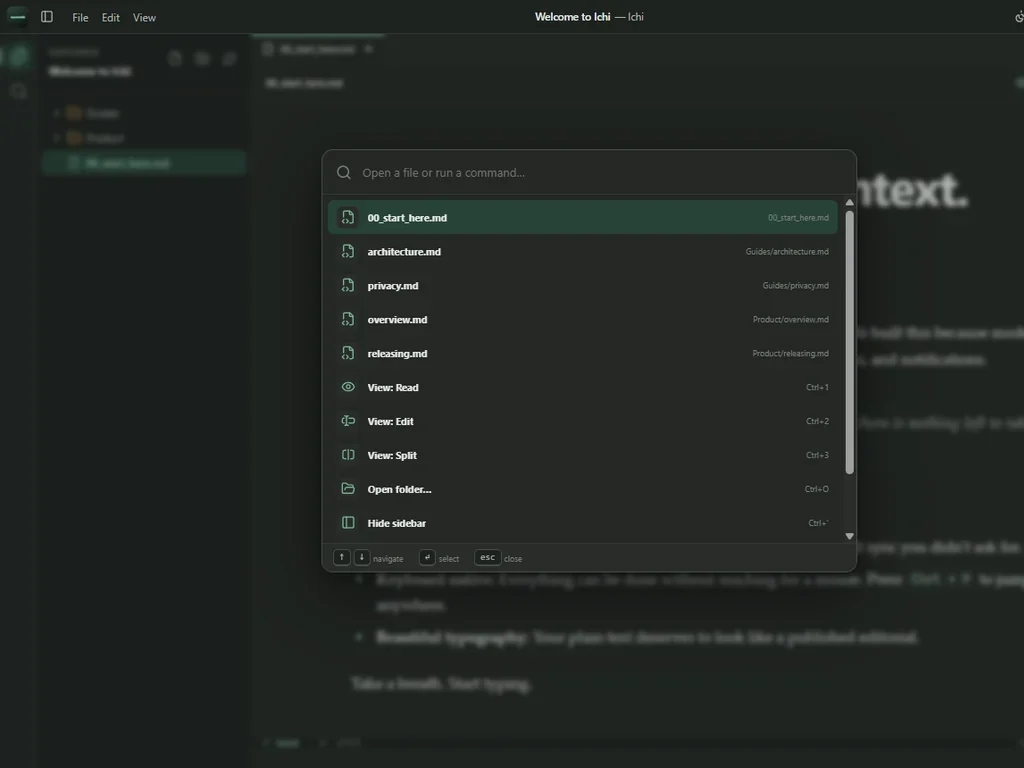Click the Ctrl+2 shortcut label
The image size is (1024, 768).
(x=817, y=421)
